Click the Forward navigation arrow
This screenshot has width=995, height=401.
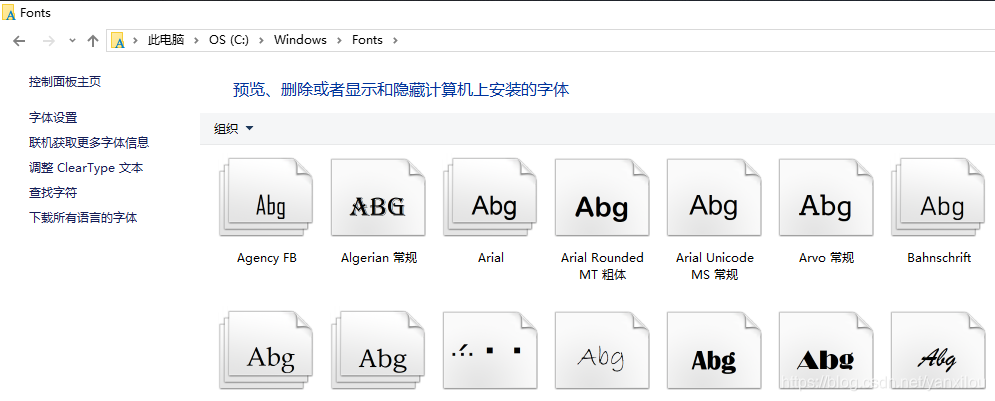click(x=48, y=41)
